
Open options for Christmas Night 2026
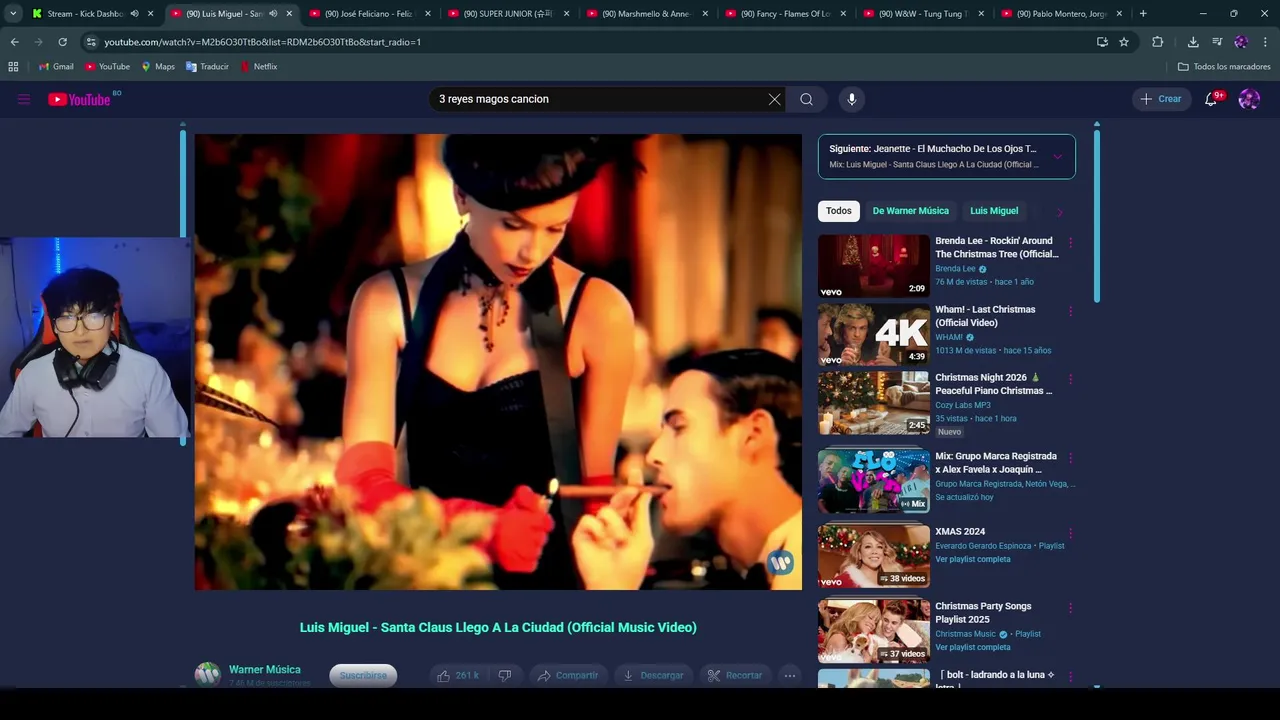1070,379
